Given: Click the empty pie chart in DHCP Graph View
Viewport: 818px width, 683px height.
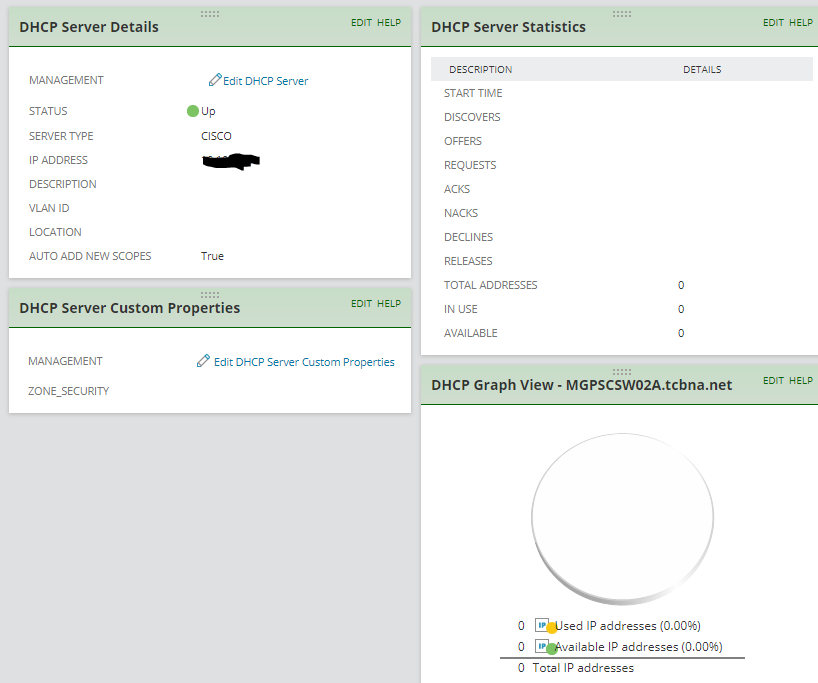Looking at the screenshot, I should coord(622,519).
